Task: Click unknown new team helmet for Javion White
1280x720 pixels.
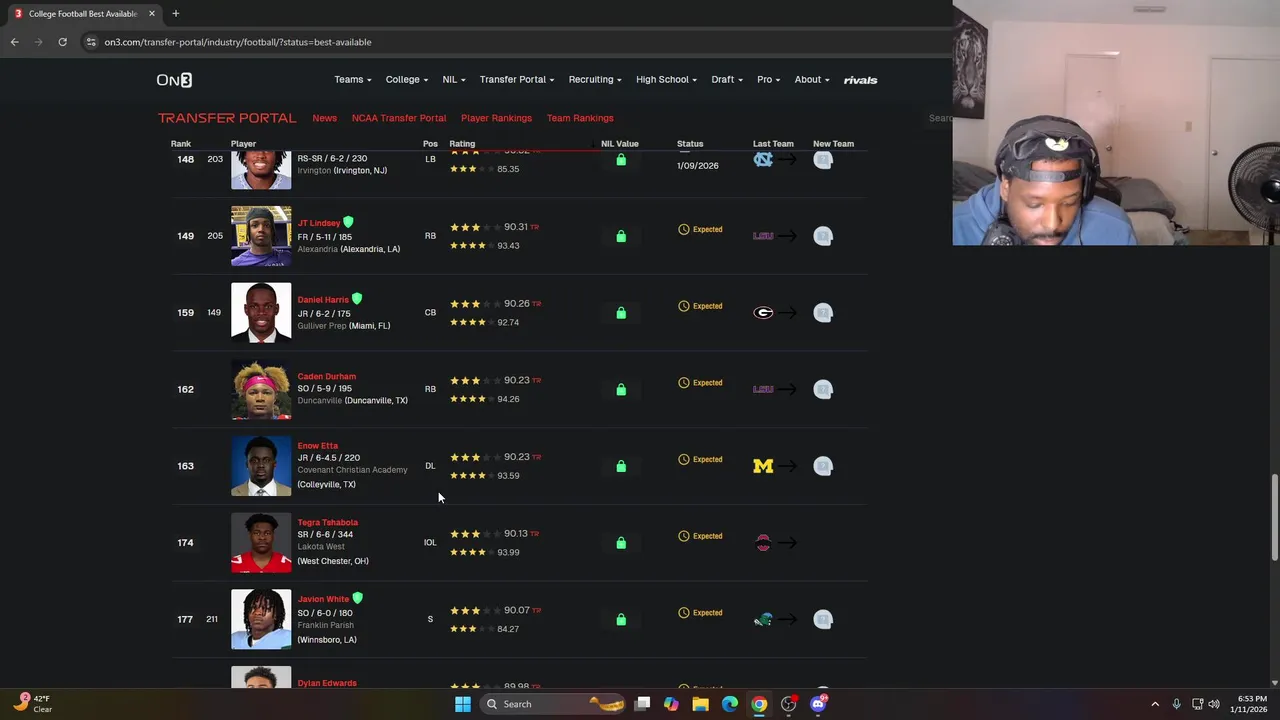Action: click(x=823, y=619)
